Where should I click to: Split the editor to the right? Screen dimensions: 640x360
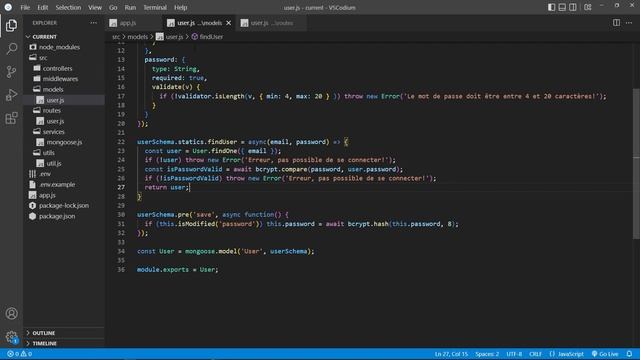616,23
